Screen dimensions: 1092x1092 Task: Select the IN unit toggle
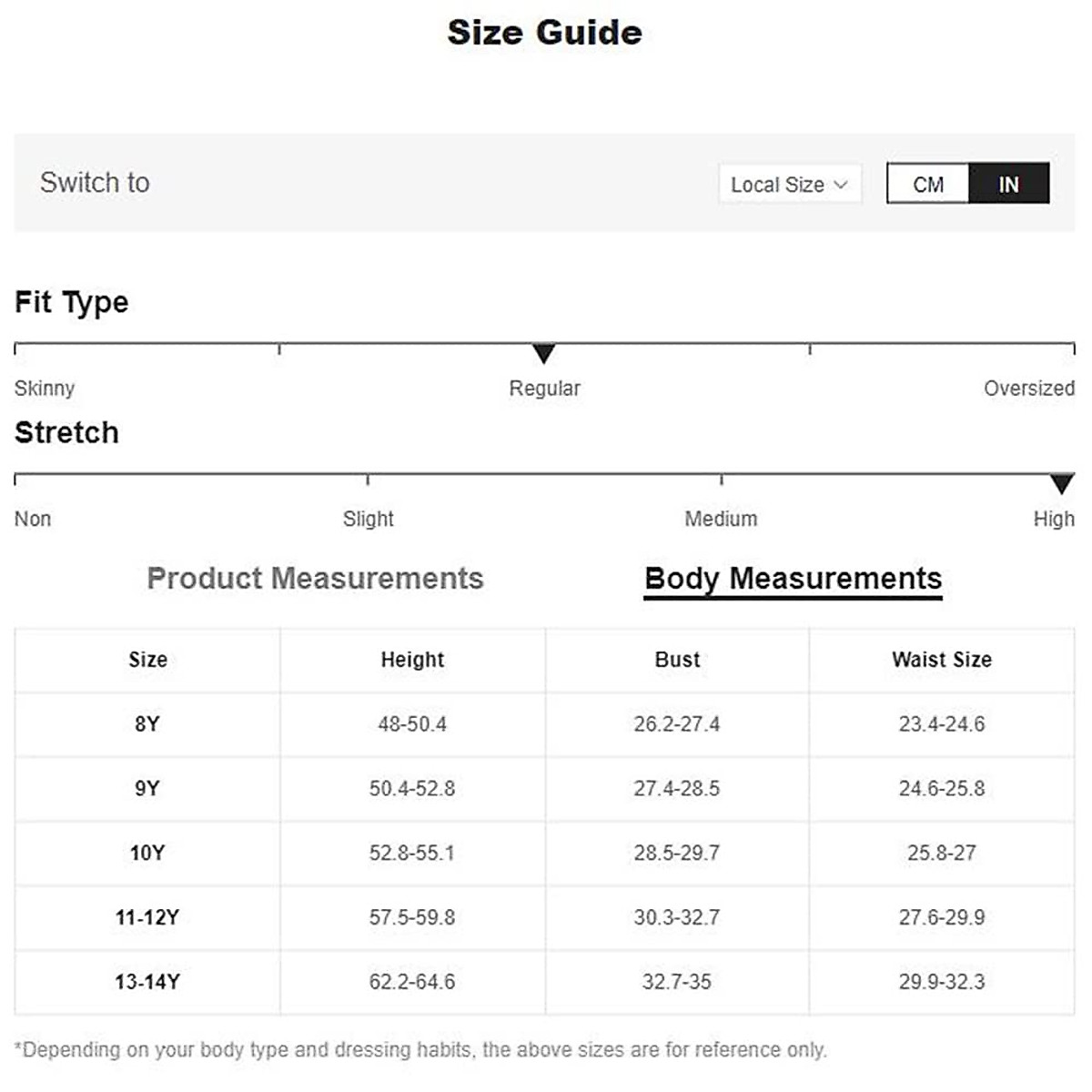tap(1008, 184)
